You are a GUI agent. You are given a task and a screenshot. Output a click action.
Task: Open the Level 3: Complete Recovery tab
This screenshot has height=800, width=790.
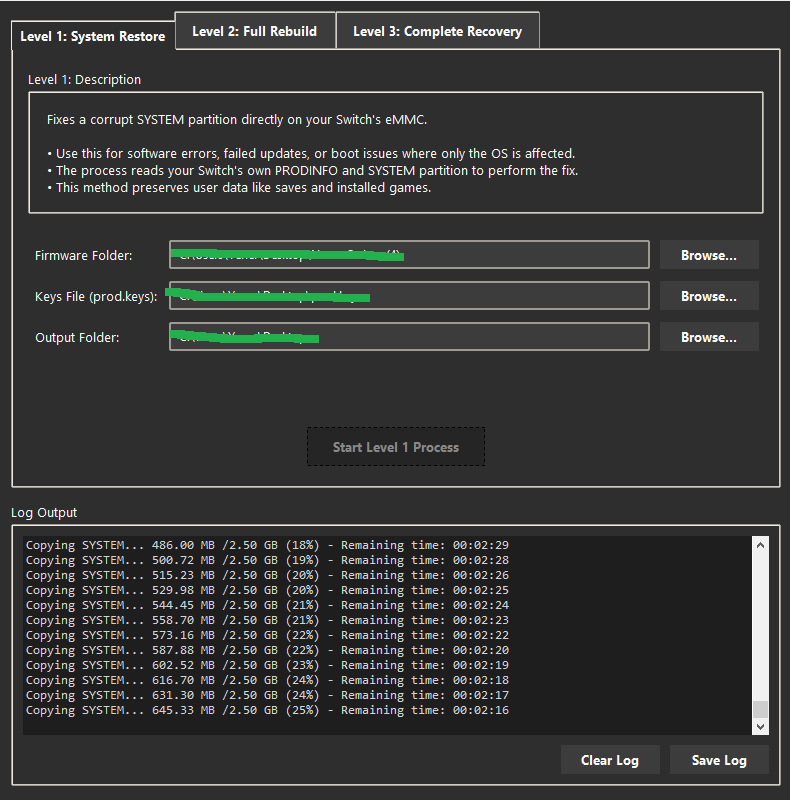437,31
